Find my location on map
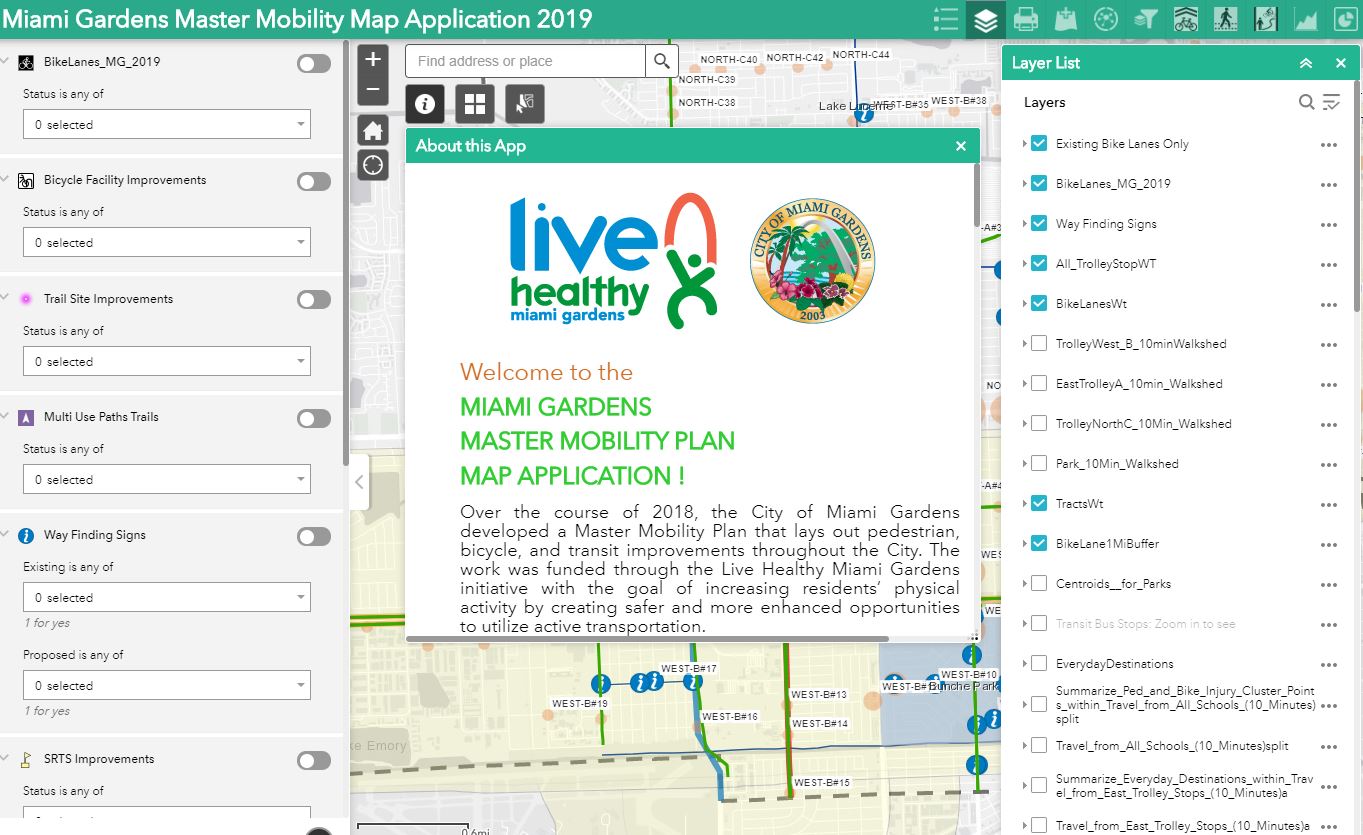Screen dimensions: 1363x835 (373, 165)
